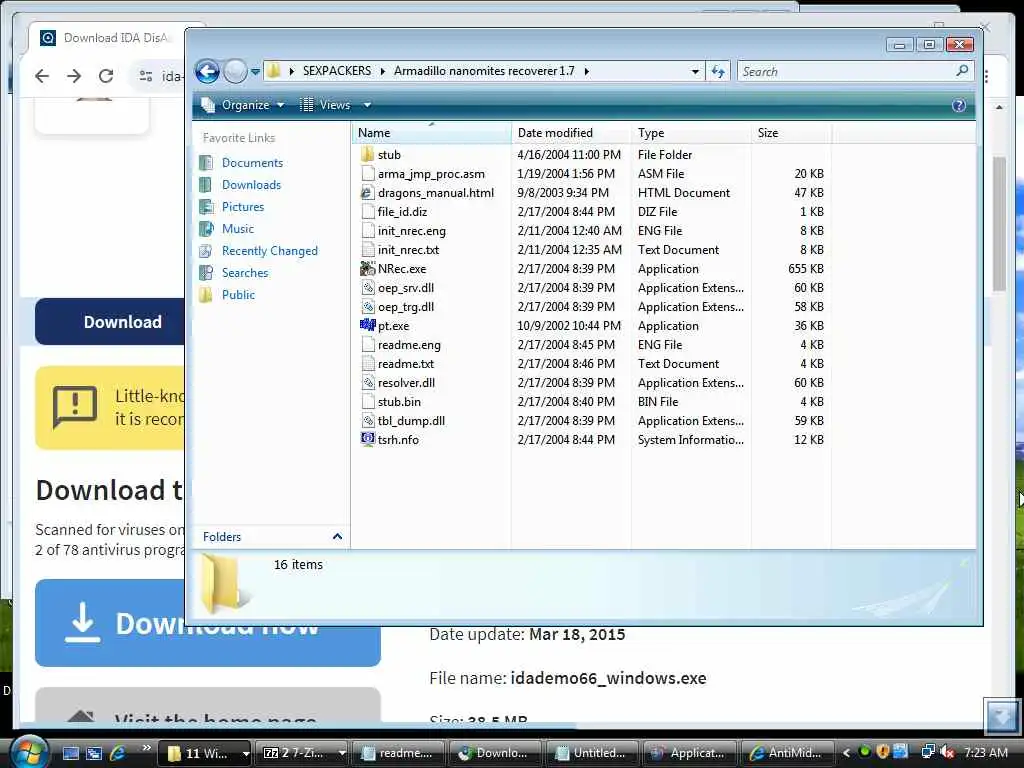This screenshot has width=1024, height=768.
Task: Click browser page vertical scrollbar
Action: point(999,222)
